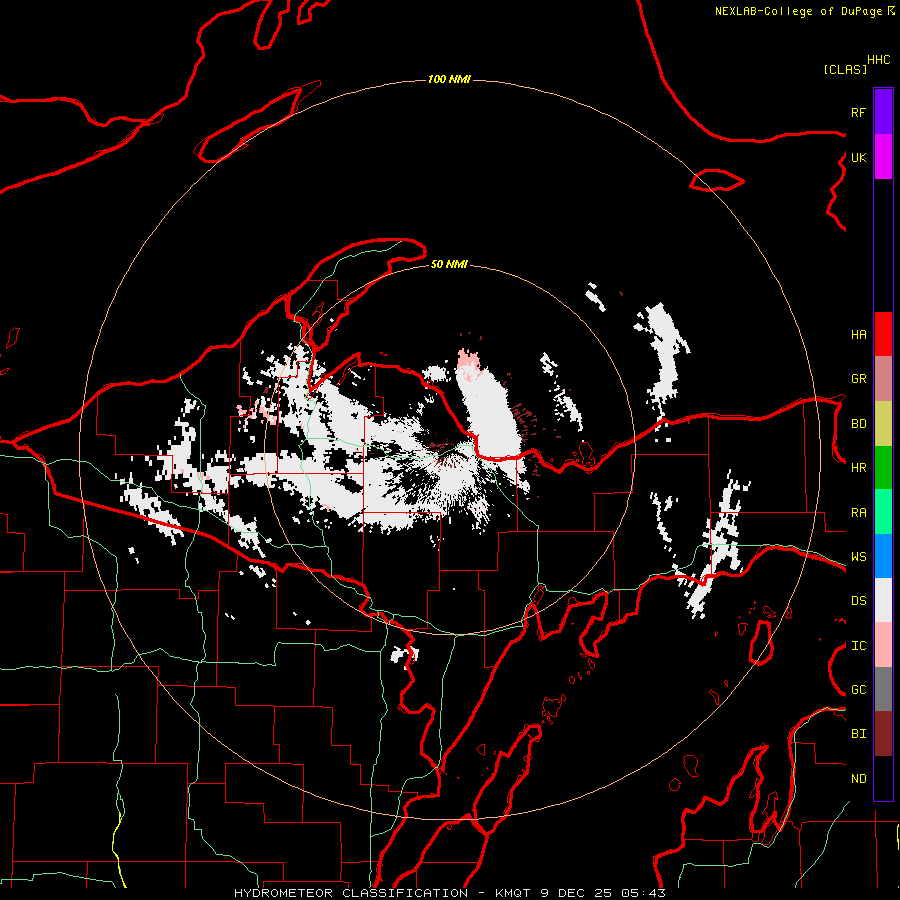Click the NEXLAB-College of DuPage credit text
The image size is (900, 900).
pos(798,11)
